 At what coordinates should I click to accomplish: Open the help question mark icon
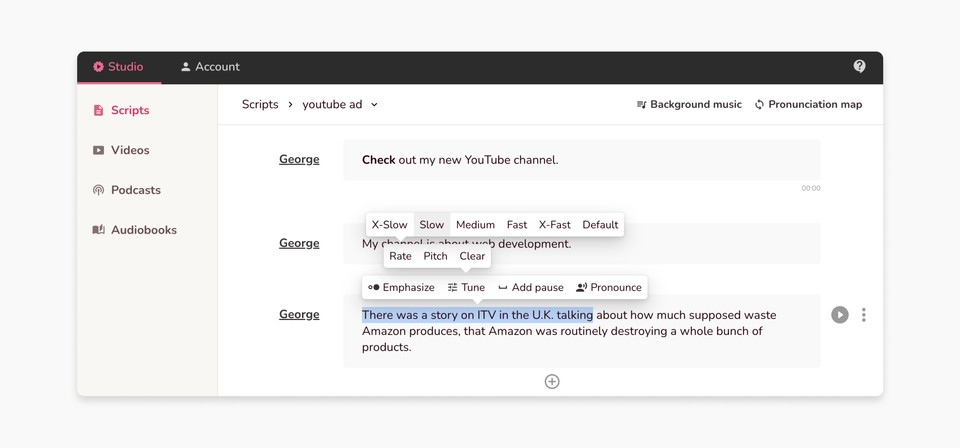pos(859,67)
